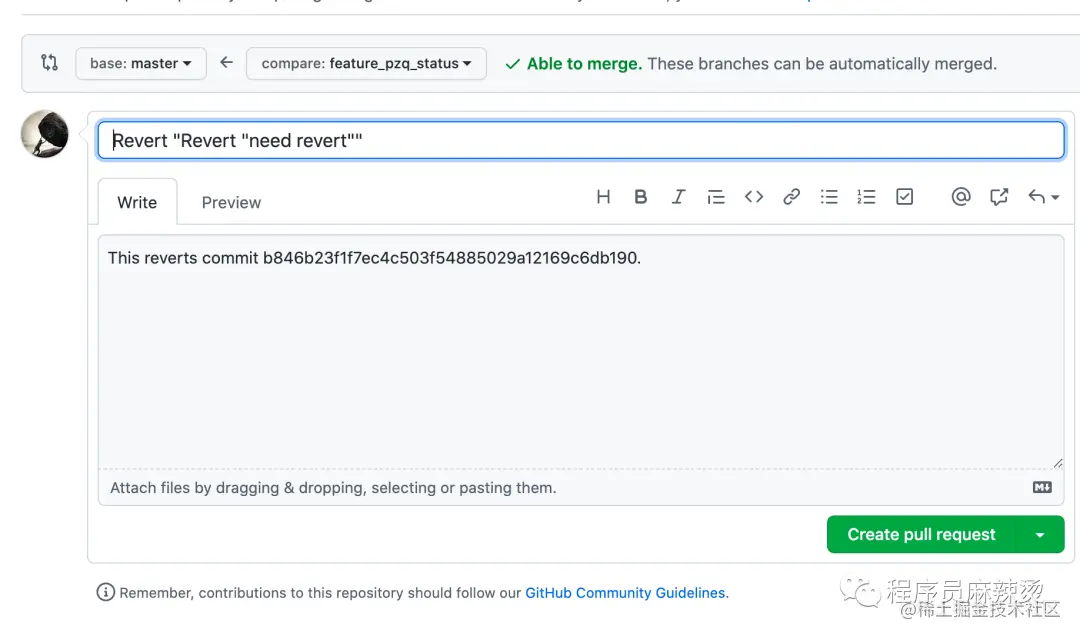Screen dimensions: 1080x639
Task: Insert a bulleted list
Action: tap(829, 197)
